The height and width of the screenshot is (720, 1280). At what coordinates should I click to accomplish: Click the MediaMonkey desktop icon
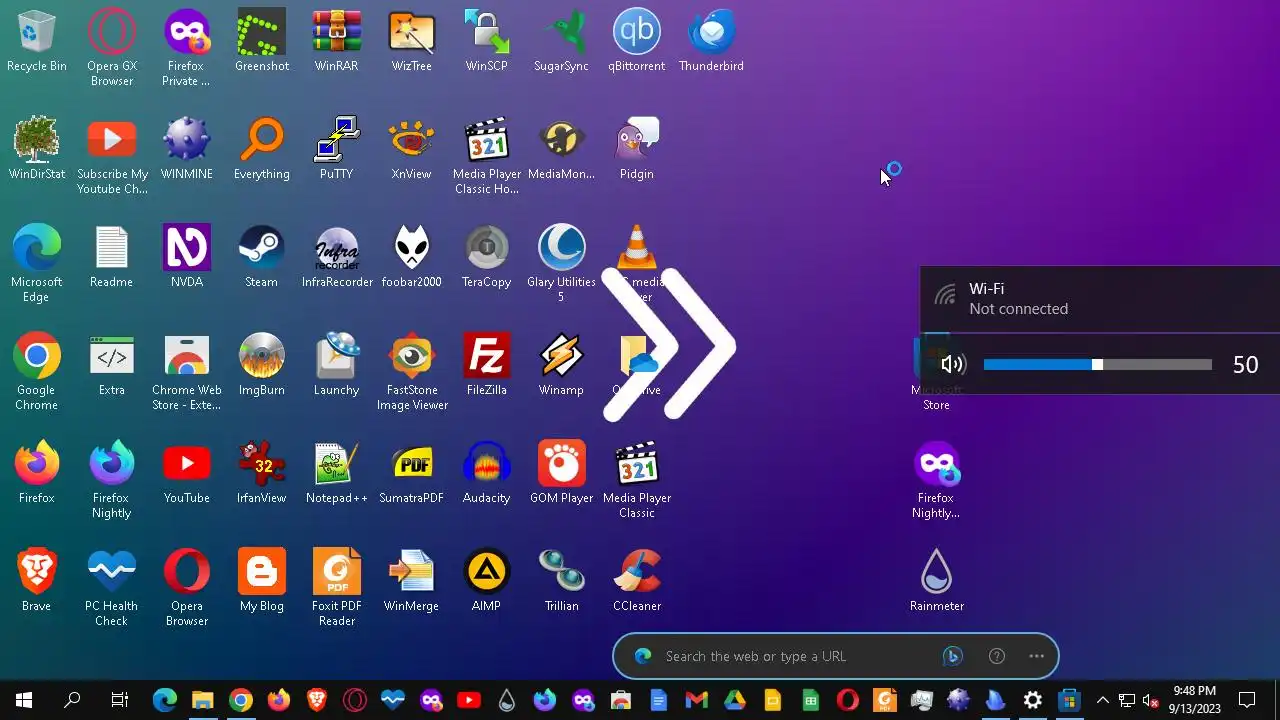[562, 150]
